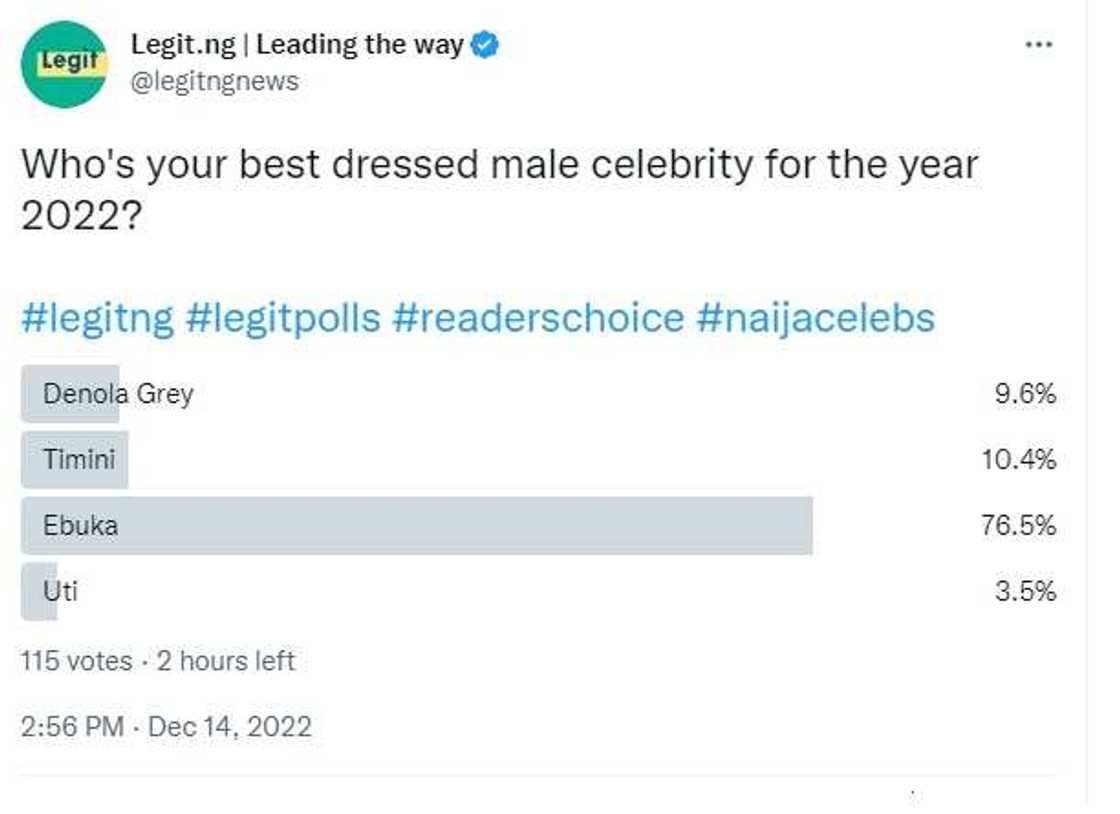Click the blue verified badge
1120x814 pixels.
point(485,45)
